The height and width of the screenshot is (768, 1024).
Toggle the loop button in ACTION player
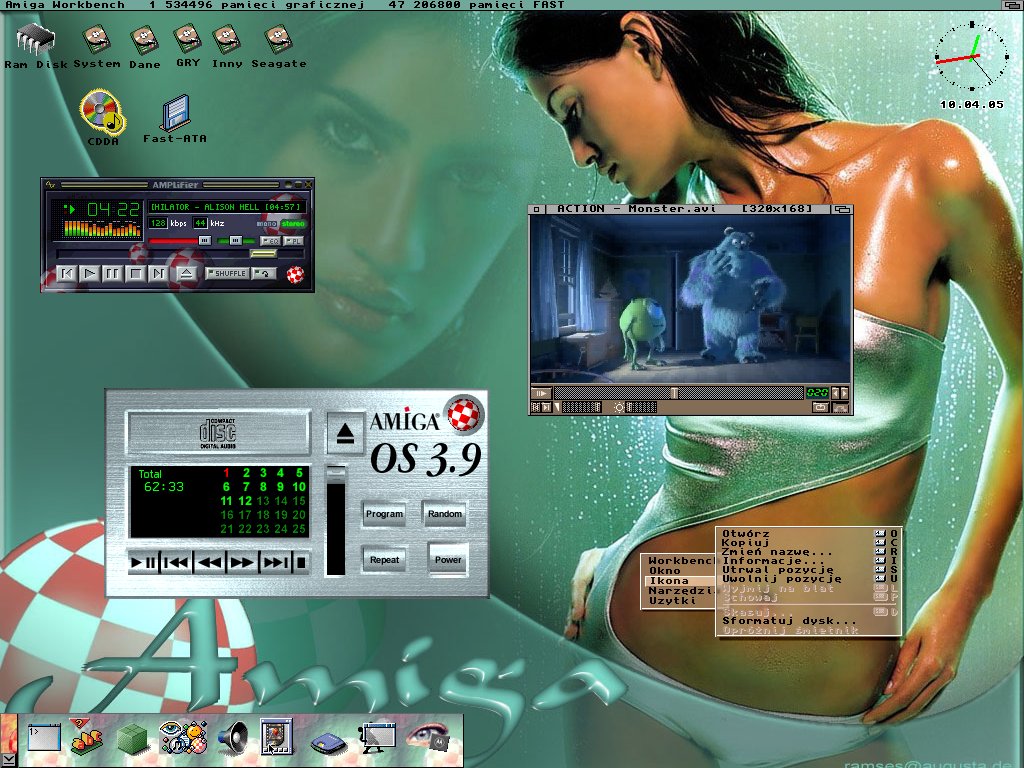[820, 408]
